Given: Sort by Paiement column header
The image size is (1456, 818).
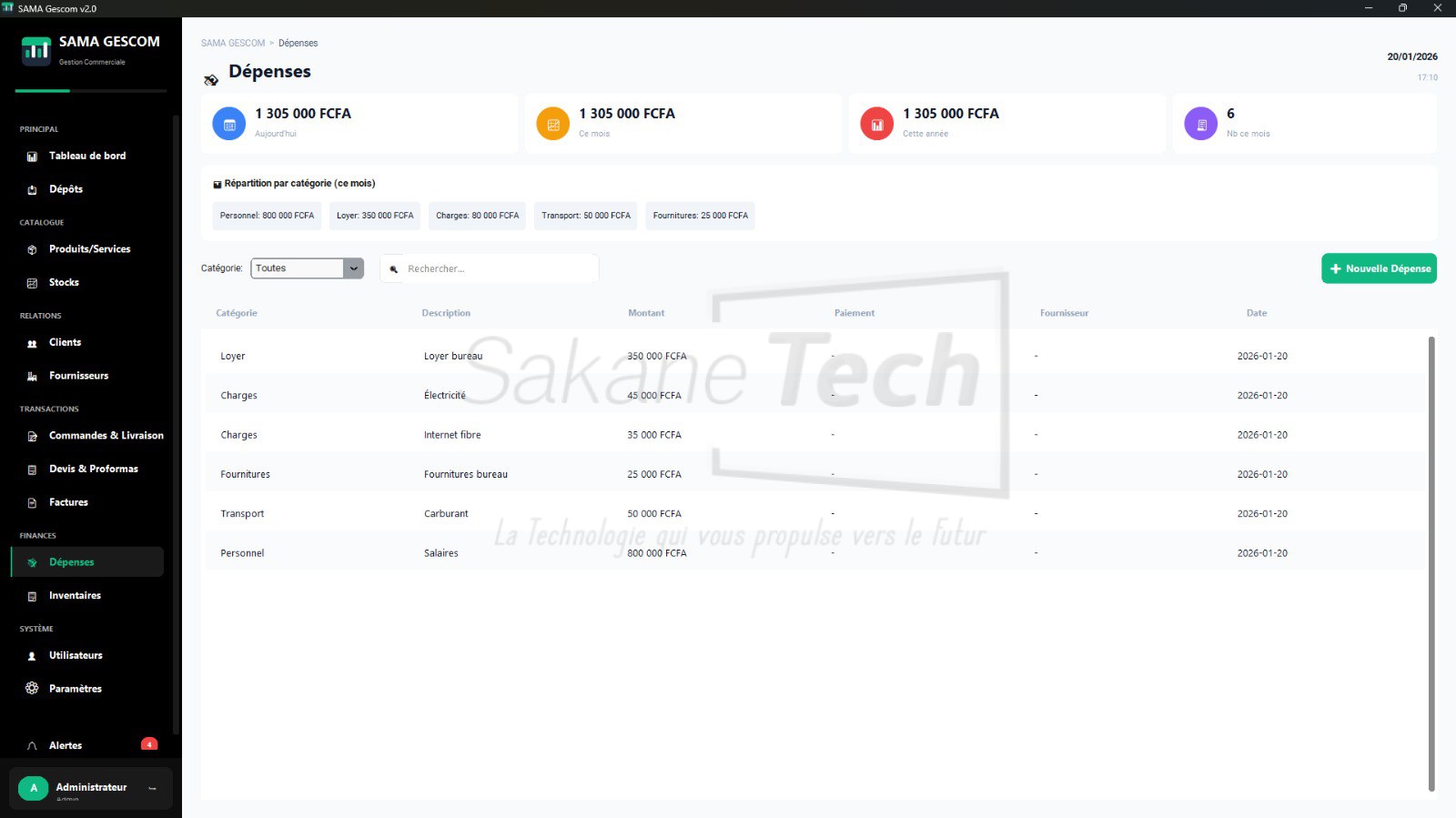Looking at the screenshot, I should point(854,313).
